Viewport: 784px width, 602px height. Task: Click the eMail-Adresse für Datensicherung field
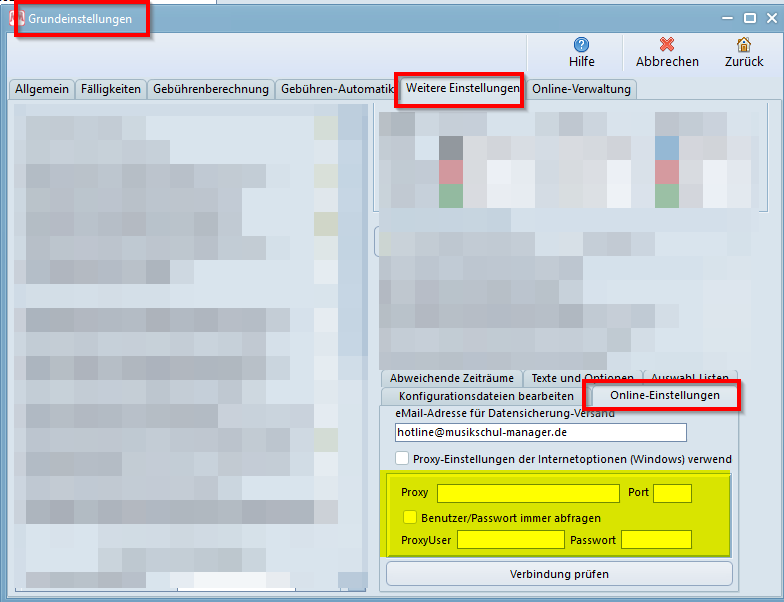540,432
